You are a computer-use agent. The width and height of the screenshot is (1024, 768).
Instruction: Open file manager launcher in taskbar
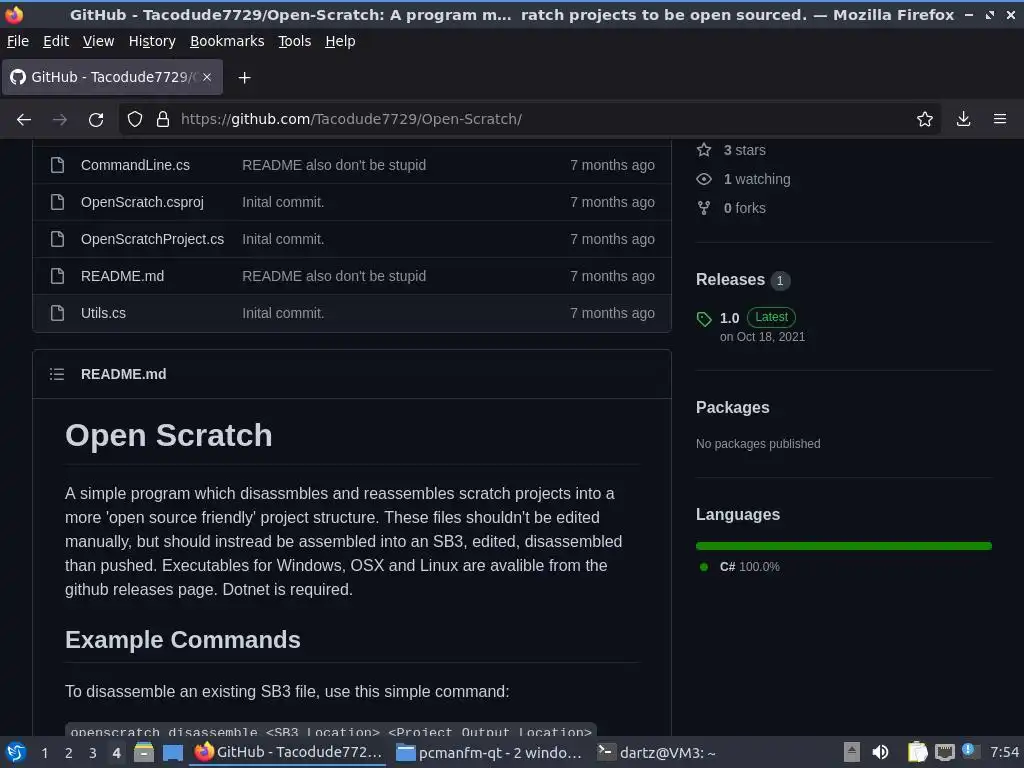coord(144,752)
